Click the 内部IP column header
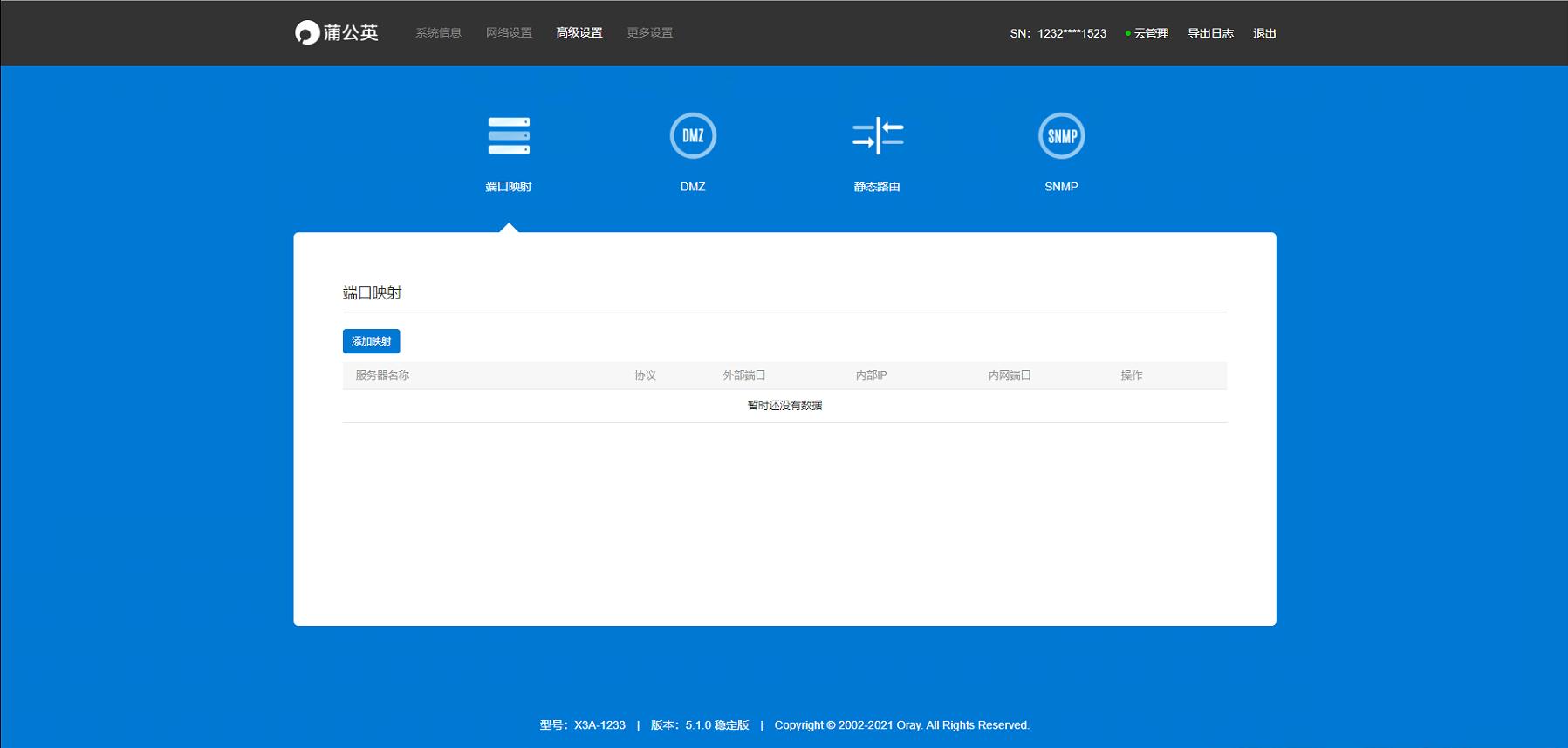 (871, 375)
